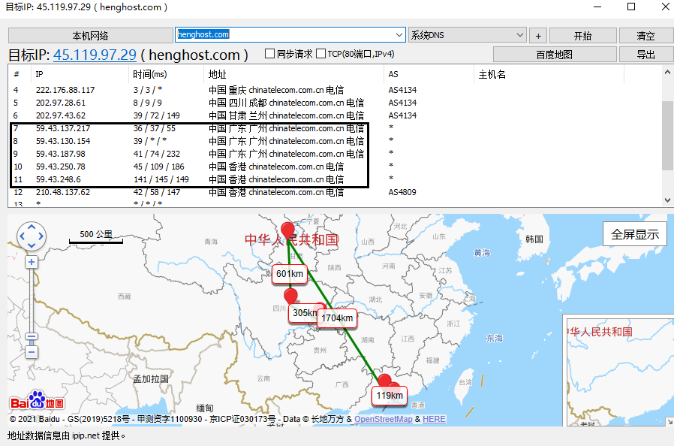Select hop row with IP 59.43.248.6
This screenshot has height=448, width=674.
coord(335,179)
